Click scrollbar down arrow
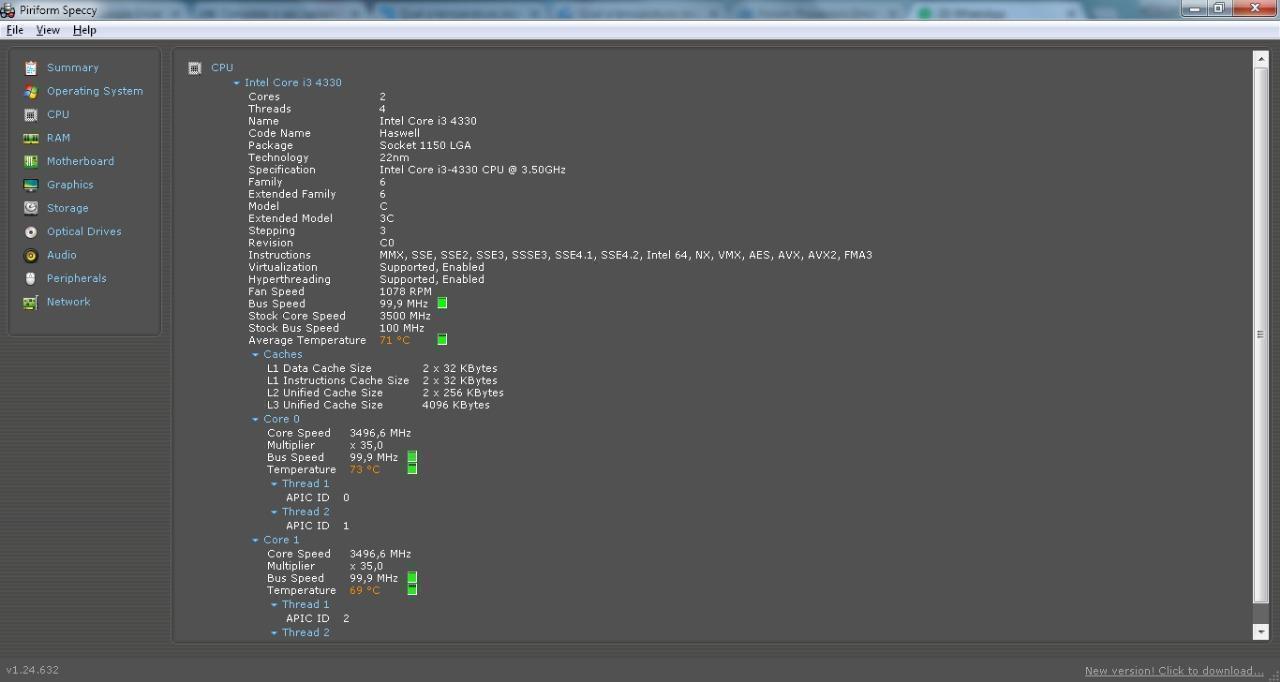 pyautogui.click(x=1260, y=632)
